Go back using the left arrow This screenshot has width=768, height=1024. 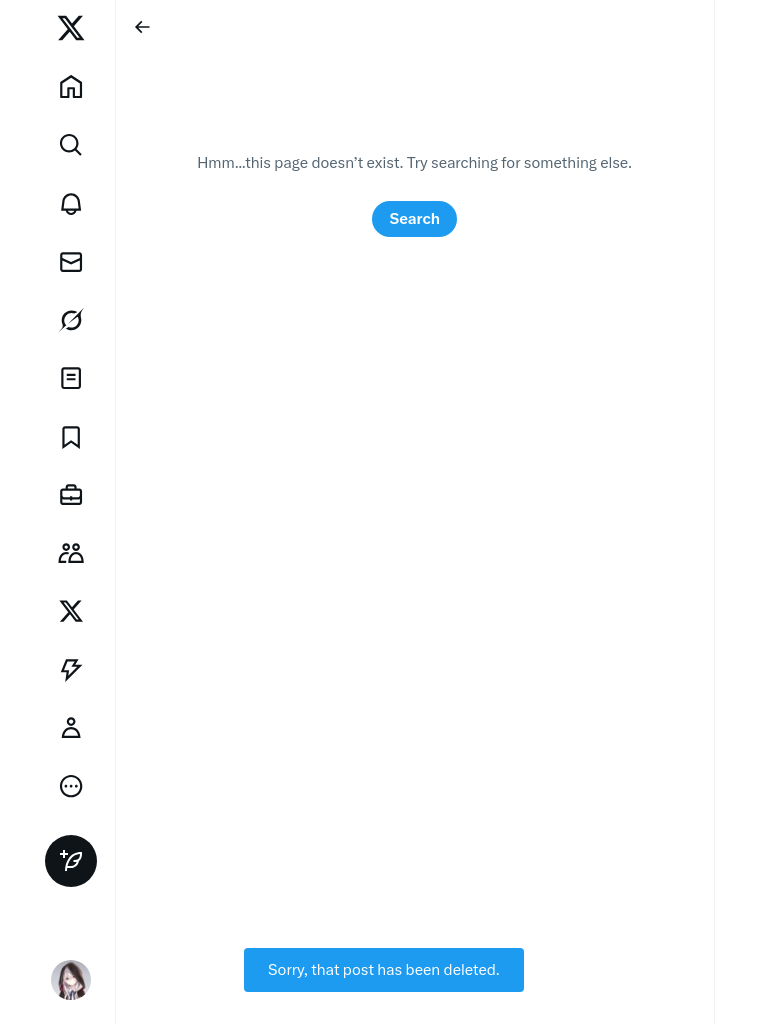click(142, 27)
